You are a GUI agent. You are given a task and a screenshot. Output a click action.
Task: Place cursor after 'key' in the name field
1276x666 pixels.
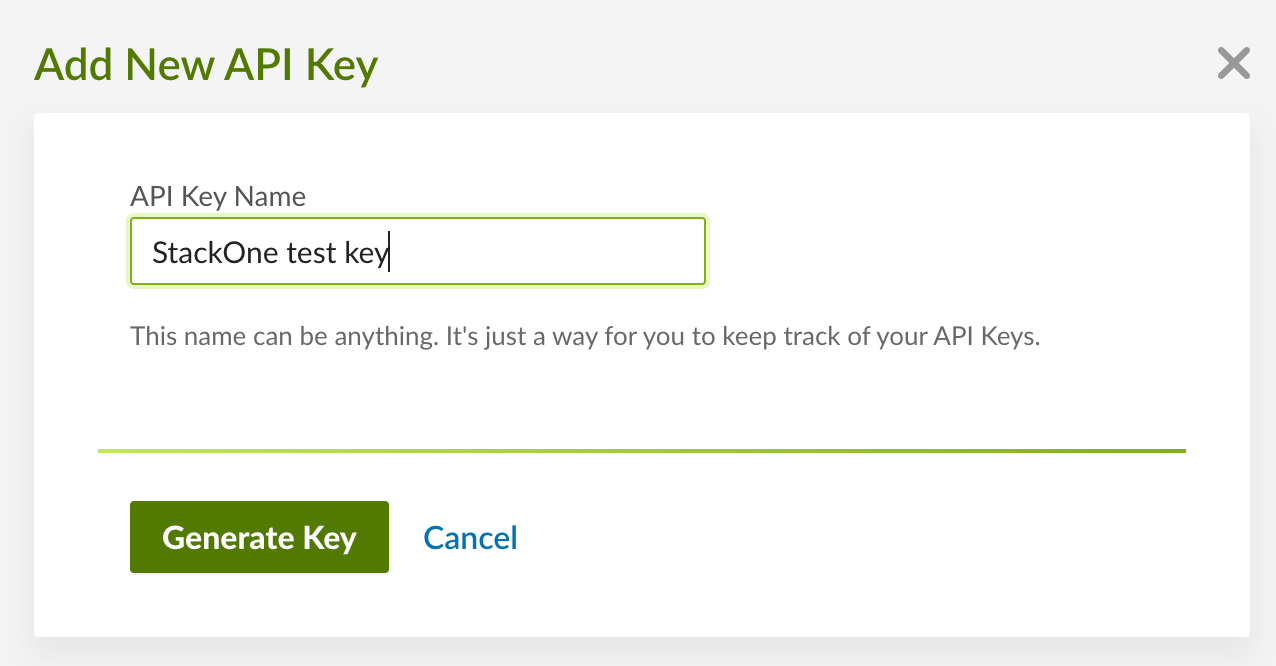pos(389,253)
